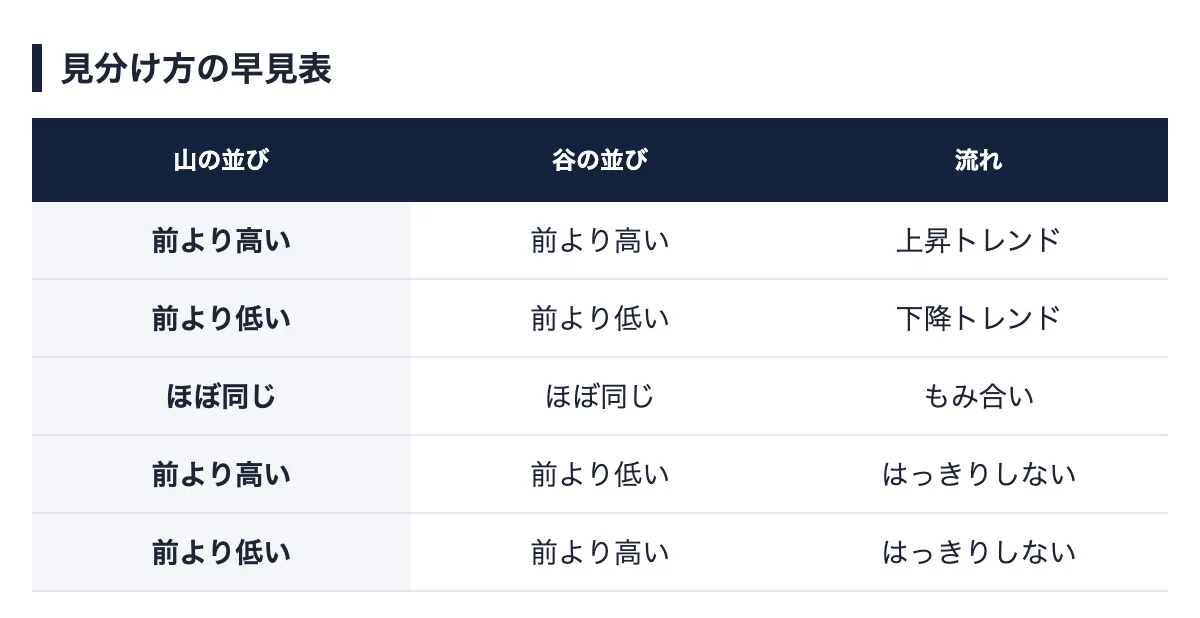The height and width of the screenshot is (618, 1200).
Task: Click the もみ合い cell
Action: coord(978,397)
